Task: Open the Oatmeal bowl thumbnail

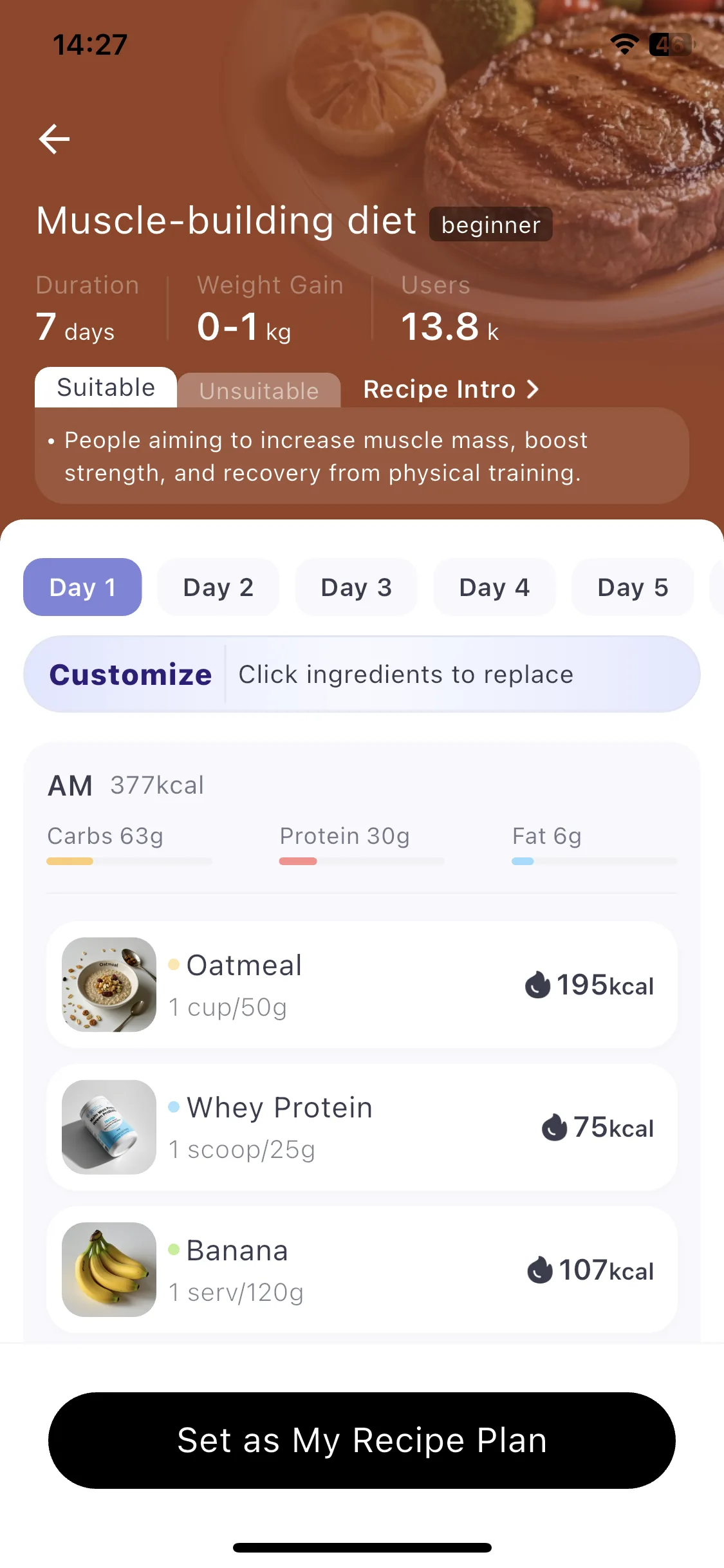Action: coord(109,985)
